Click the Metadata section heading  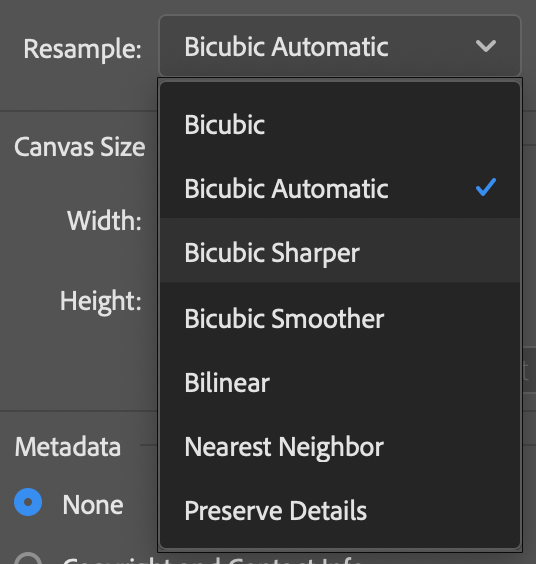68,446
